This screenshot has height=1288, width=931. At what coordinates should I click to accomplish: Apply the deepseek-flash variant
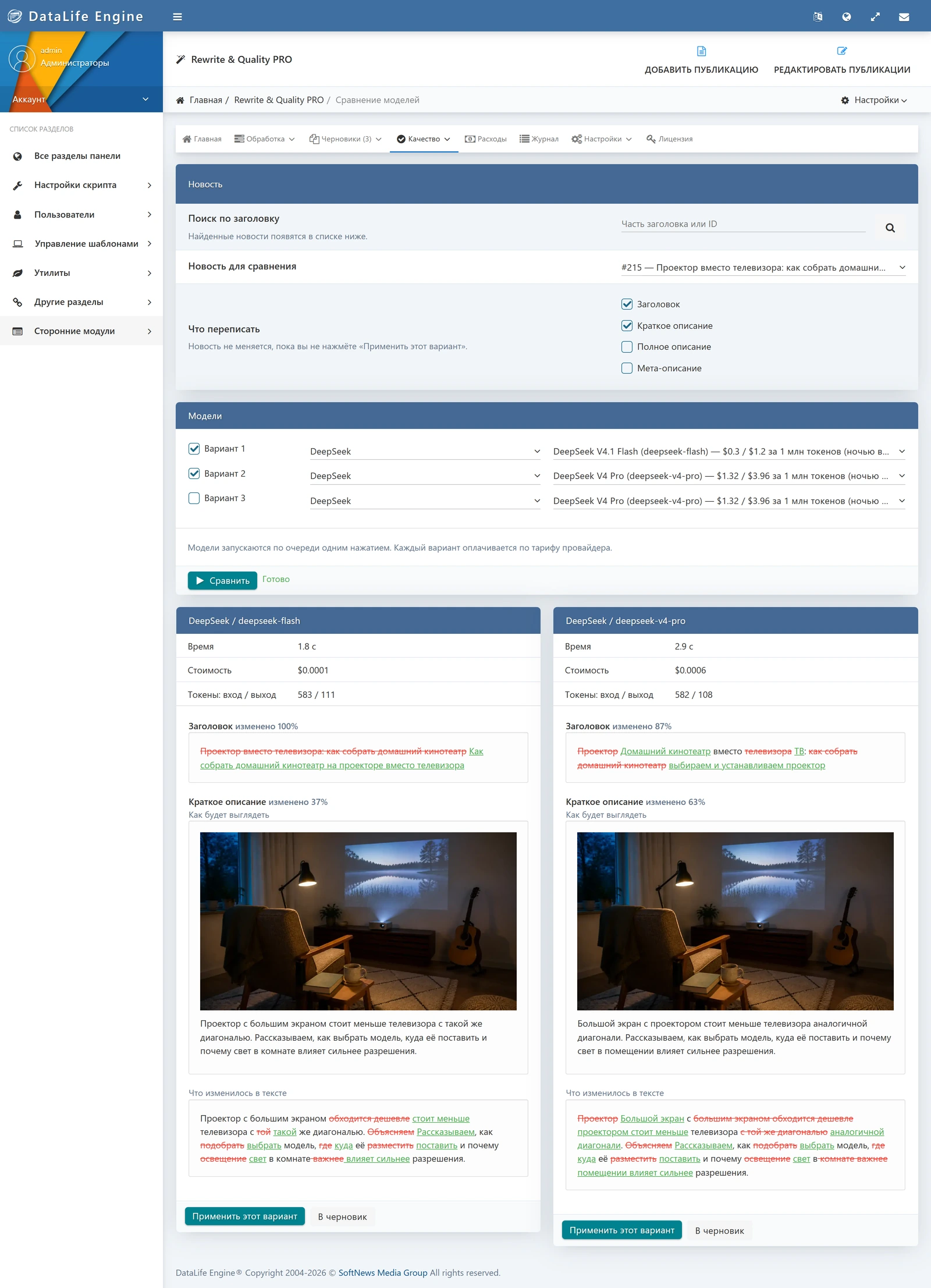(244, 1216)
